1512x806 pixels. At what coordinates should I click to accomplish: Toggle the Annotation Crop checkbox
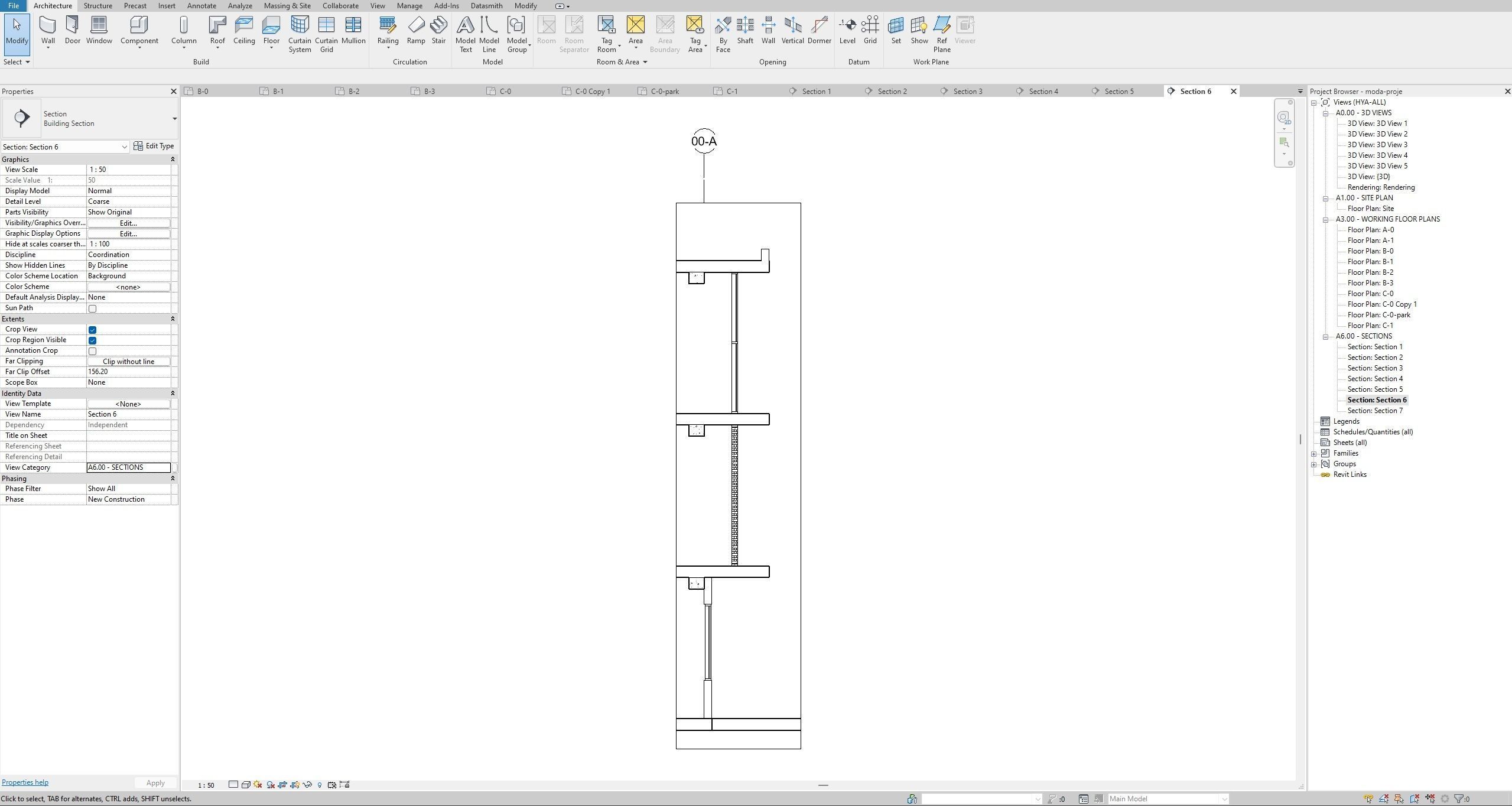(92, 351)
